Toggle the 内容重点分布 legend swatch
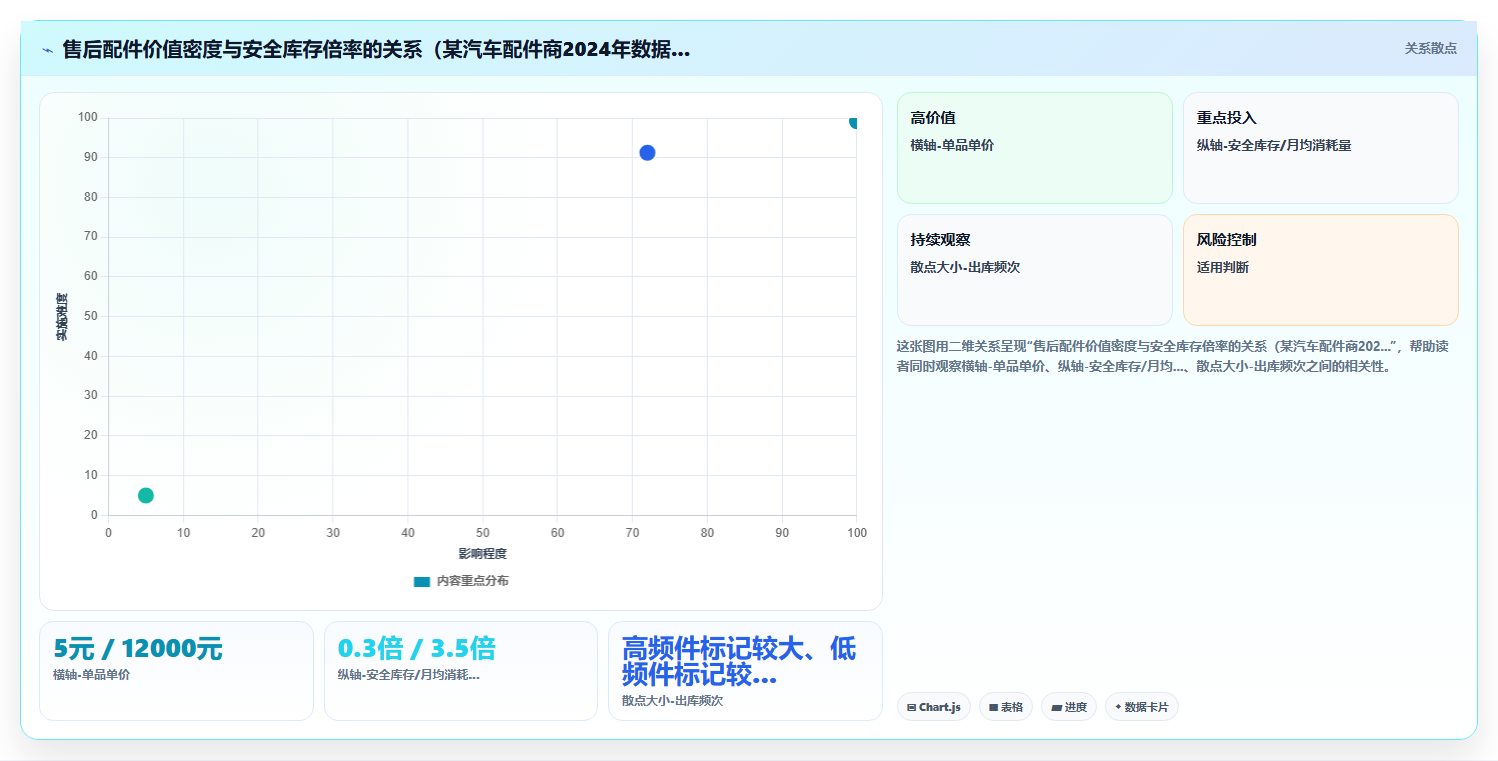Screen dimensions: 1498x761 click(x=422, y=581)
